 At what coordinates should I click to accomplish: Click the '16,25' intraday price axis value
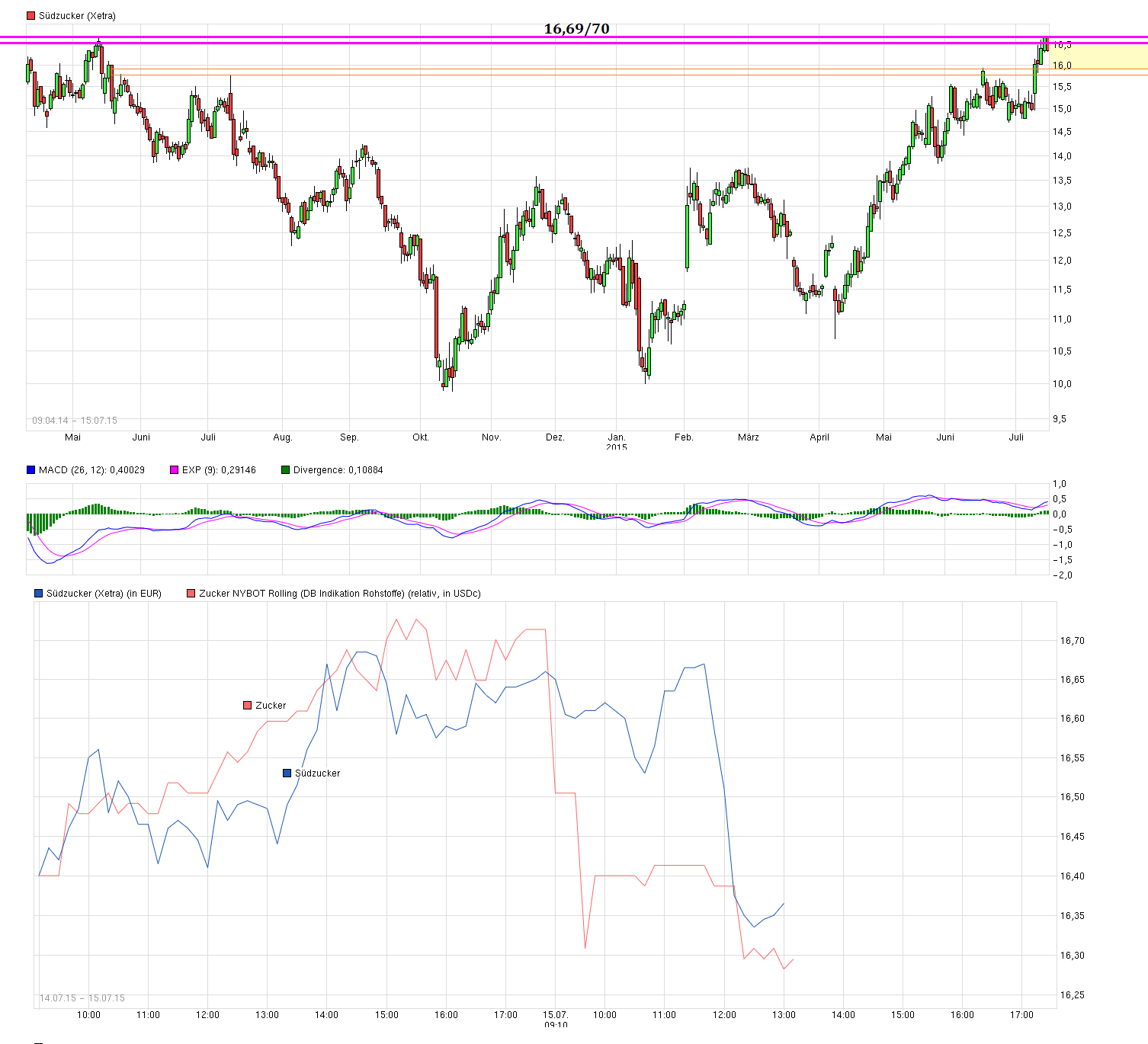pos(1073,995)
